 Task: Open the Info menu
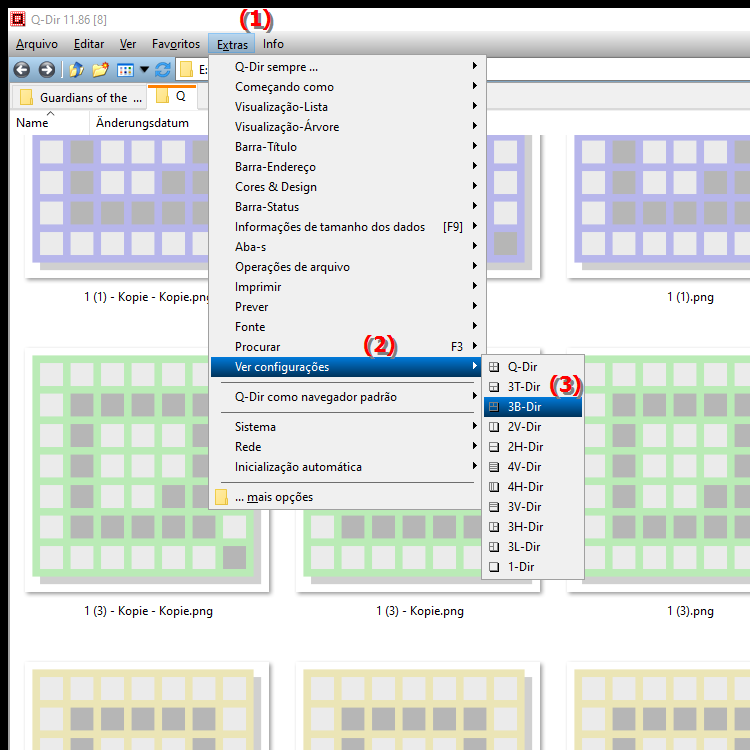(x=273, y=44)
